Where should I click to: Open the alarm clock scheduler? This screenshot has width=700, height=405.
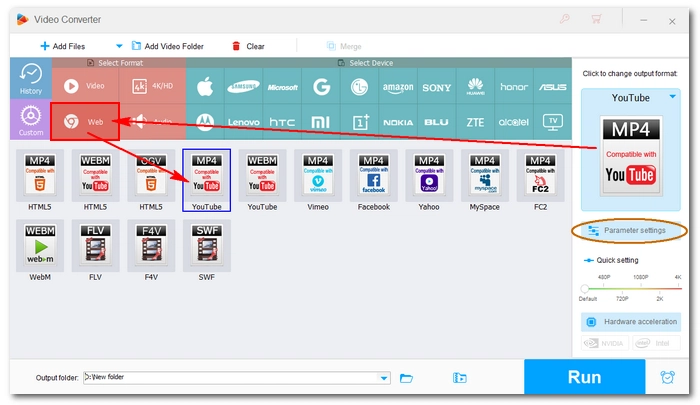click(667, 377)
